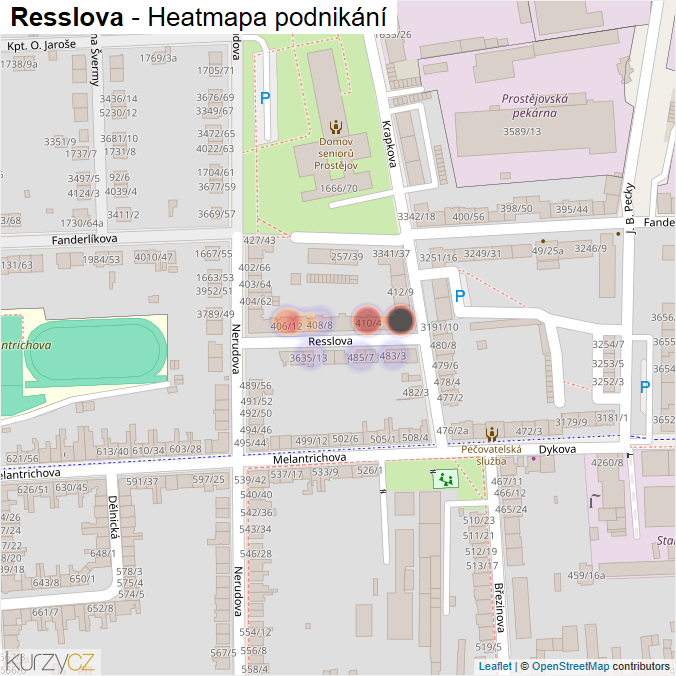The height and width of the screenshot is (676, 676).
Task: Click house number 483/3
Action: tap(393, 356)
